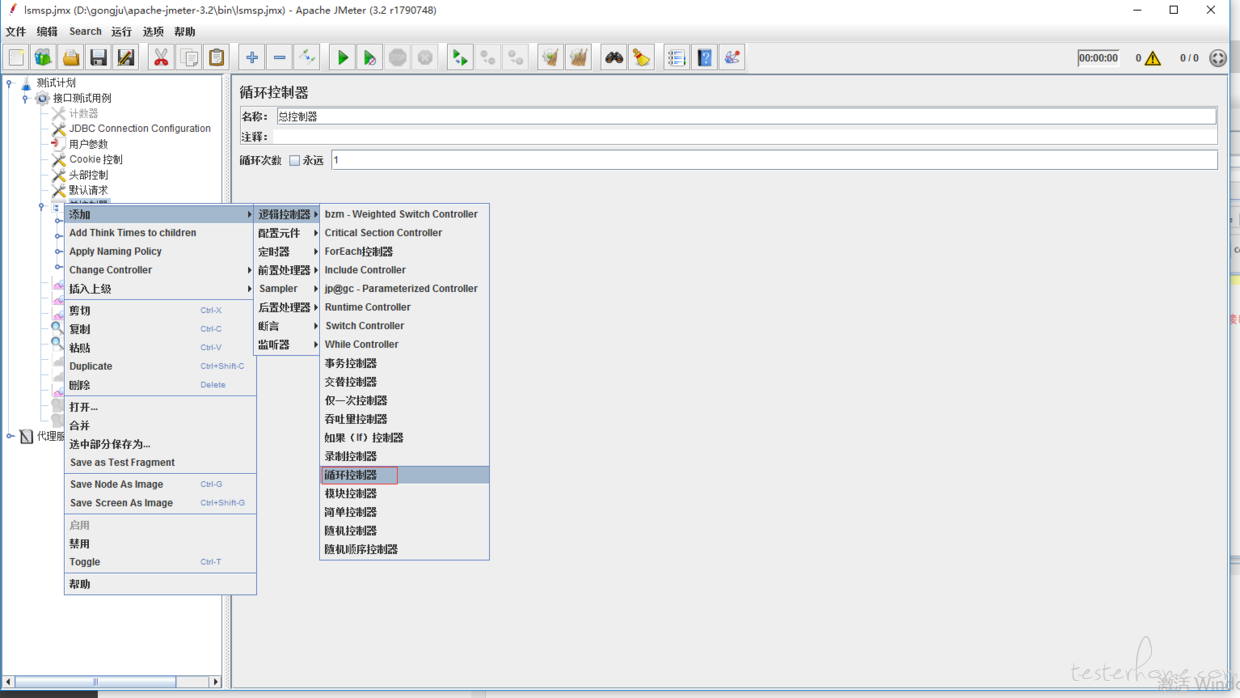Viewport: 1240px width, 698px height.
Task: Click the Cut scissors toolbar icon
Action: [161, 58]
